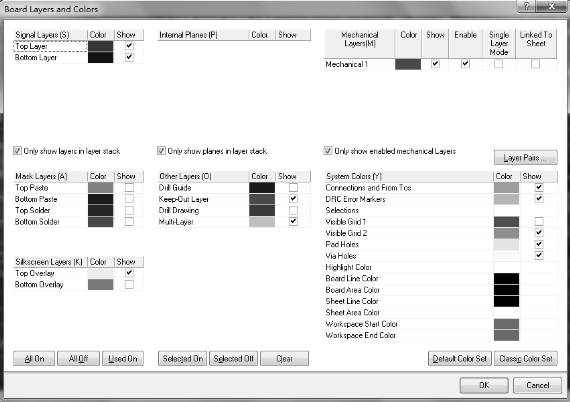Select the Mechanical 1 layer row
The image size is (570, 402).
(x=440, y=64)
